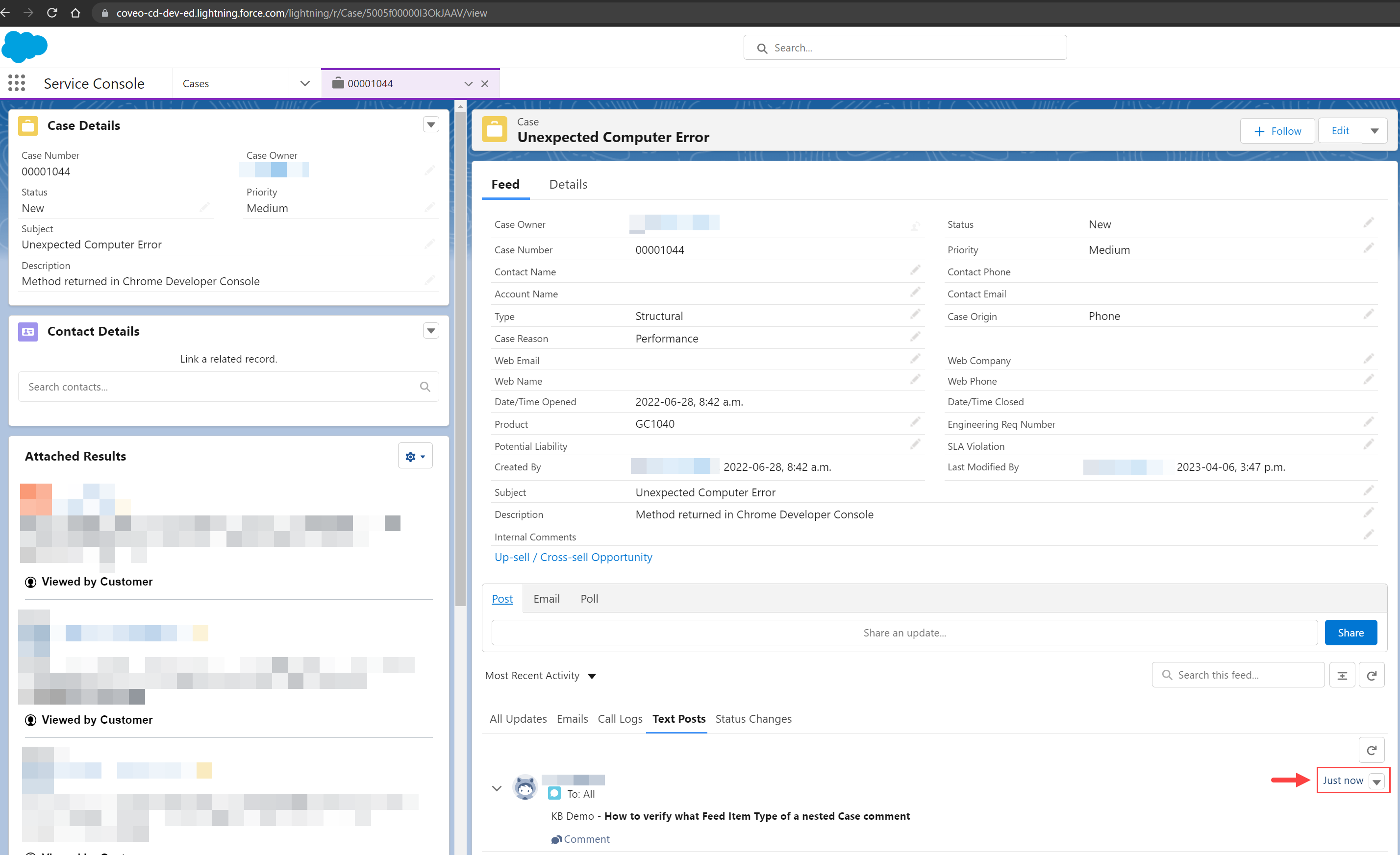Open the Just now post dropdown
Viewport: 1400px width, 855px height.
tap(1376, 781)
